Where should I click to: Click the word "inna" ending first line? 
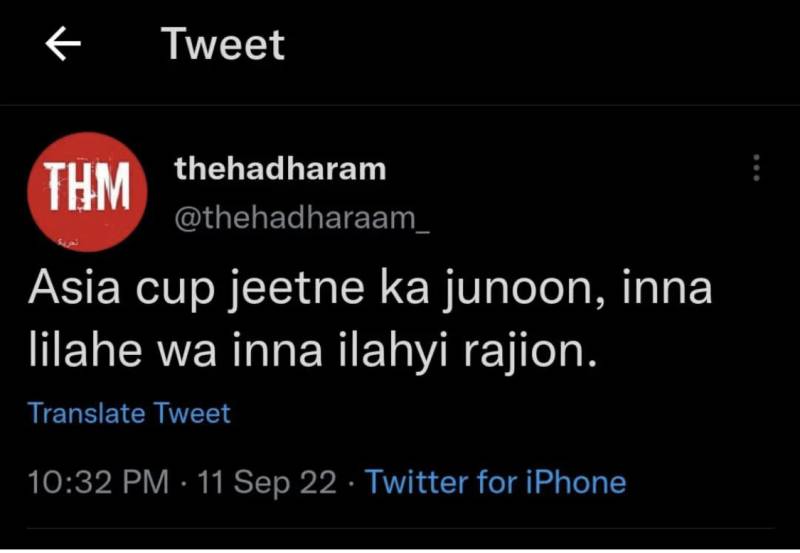(669, 291)
